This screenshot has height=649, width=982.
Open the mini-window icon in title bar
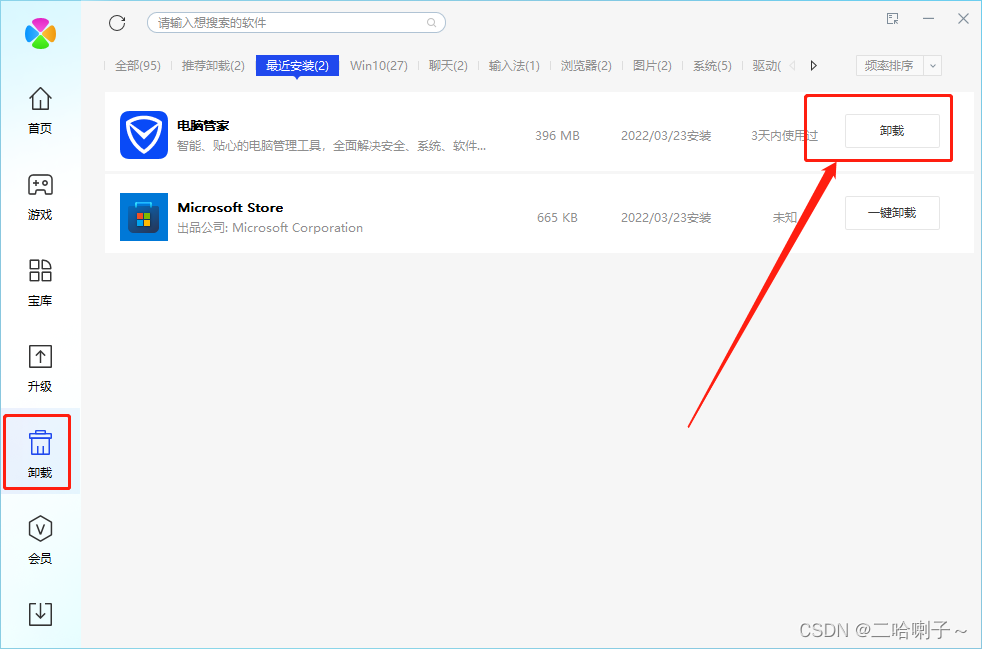click(x=893, y=19)
